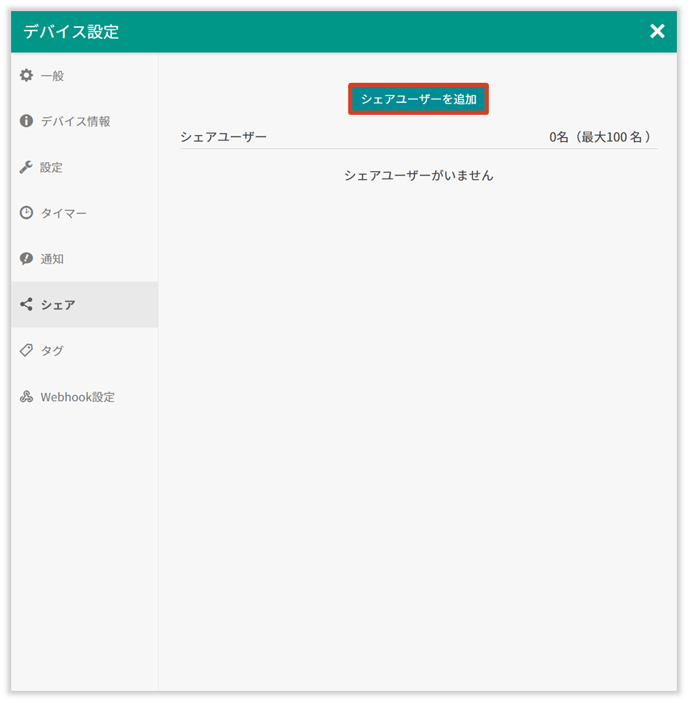The width and height of the screenshot is (688, 702).
Task: Go to the 設定 section
Action: tap(52, 168)
